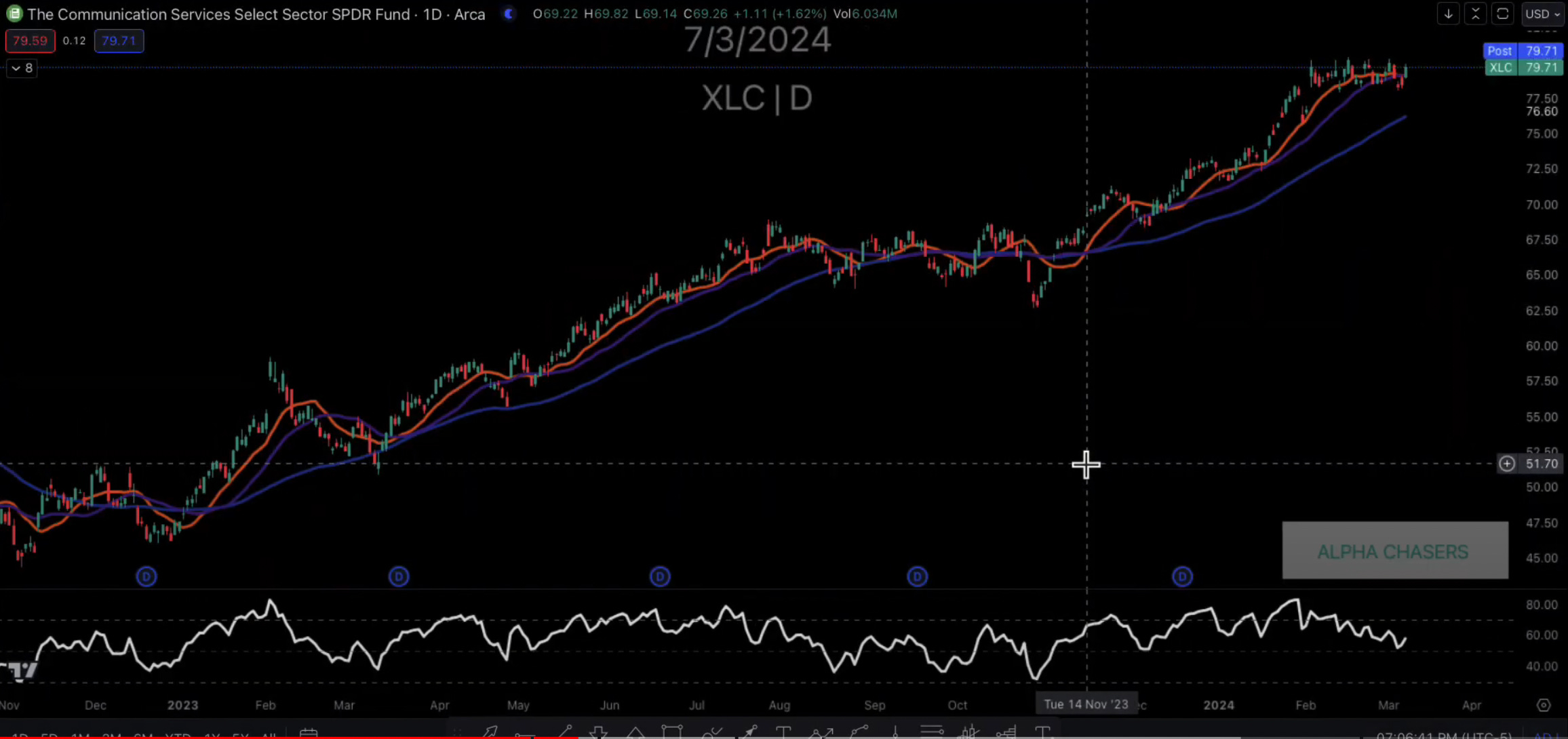Click the post-market session moon icon
The image size is (1568, 739).
[509, 14]
